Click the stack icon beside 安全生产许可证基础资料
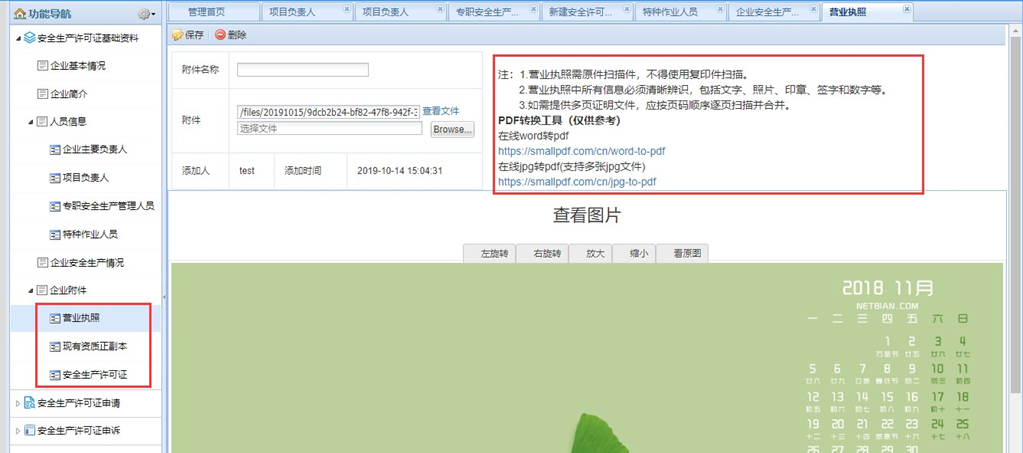This screenshot has width=1023, height=453. coord(29,39)
